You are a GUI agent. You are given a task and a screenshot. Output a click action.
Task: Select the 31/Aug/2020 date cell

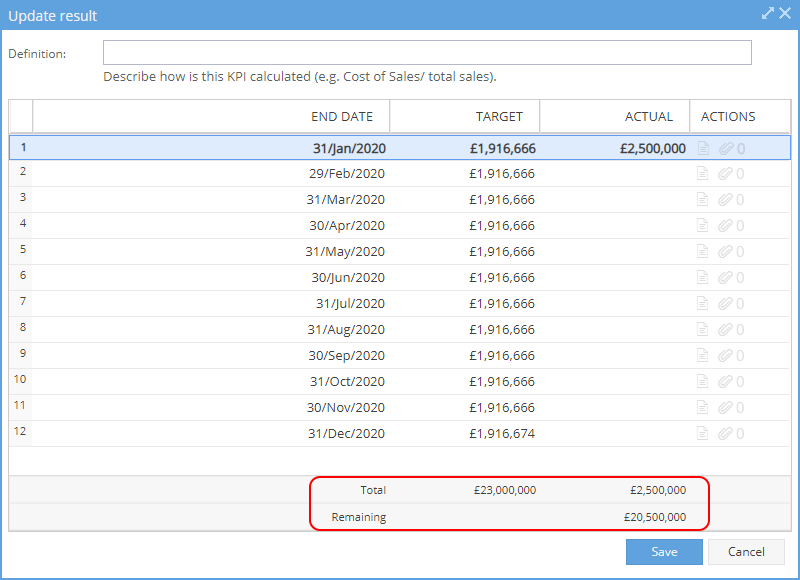click(211, 330)
